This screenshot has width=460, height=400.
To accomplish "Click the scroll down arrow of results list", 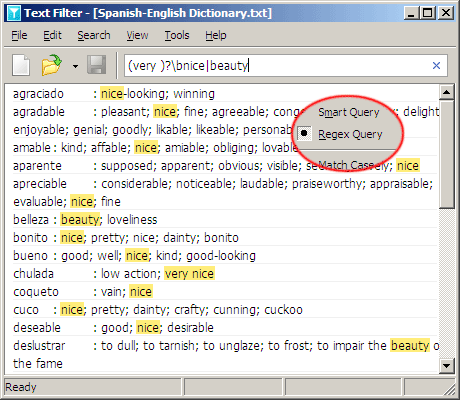I will (x=446, y=366).
